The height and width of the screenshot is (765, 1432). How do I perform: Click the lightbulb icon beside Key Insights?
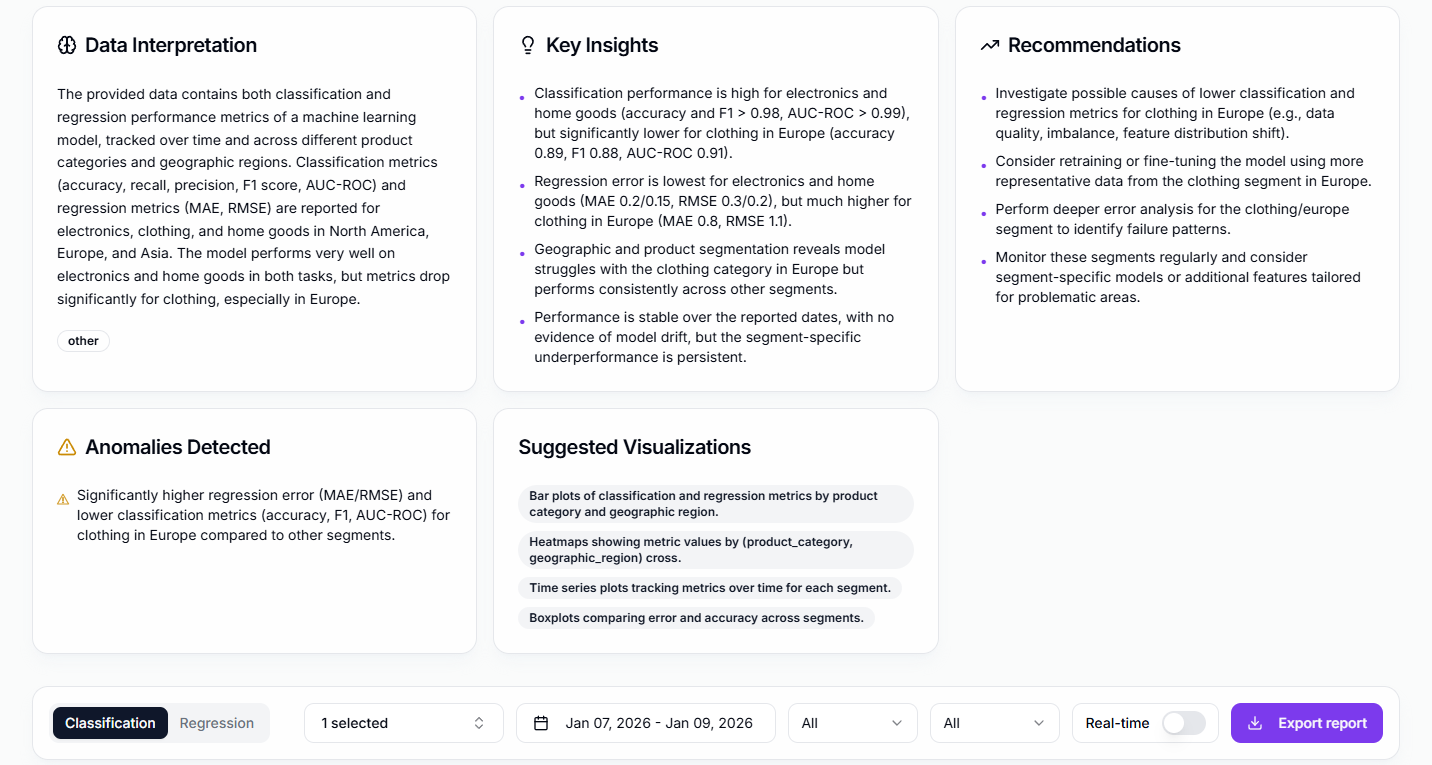(x=528, y=45)
